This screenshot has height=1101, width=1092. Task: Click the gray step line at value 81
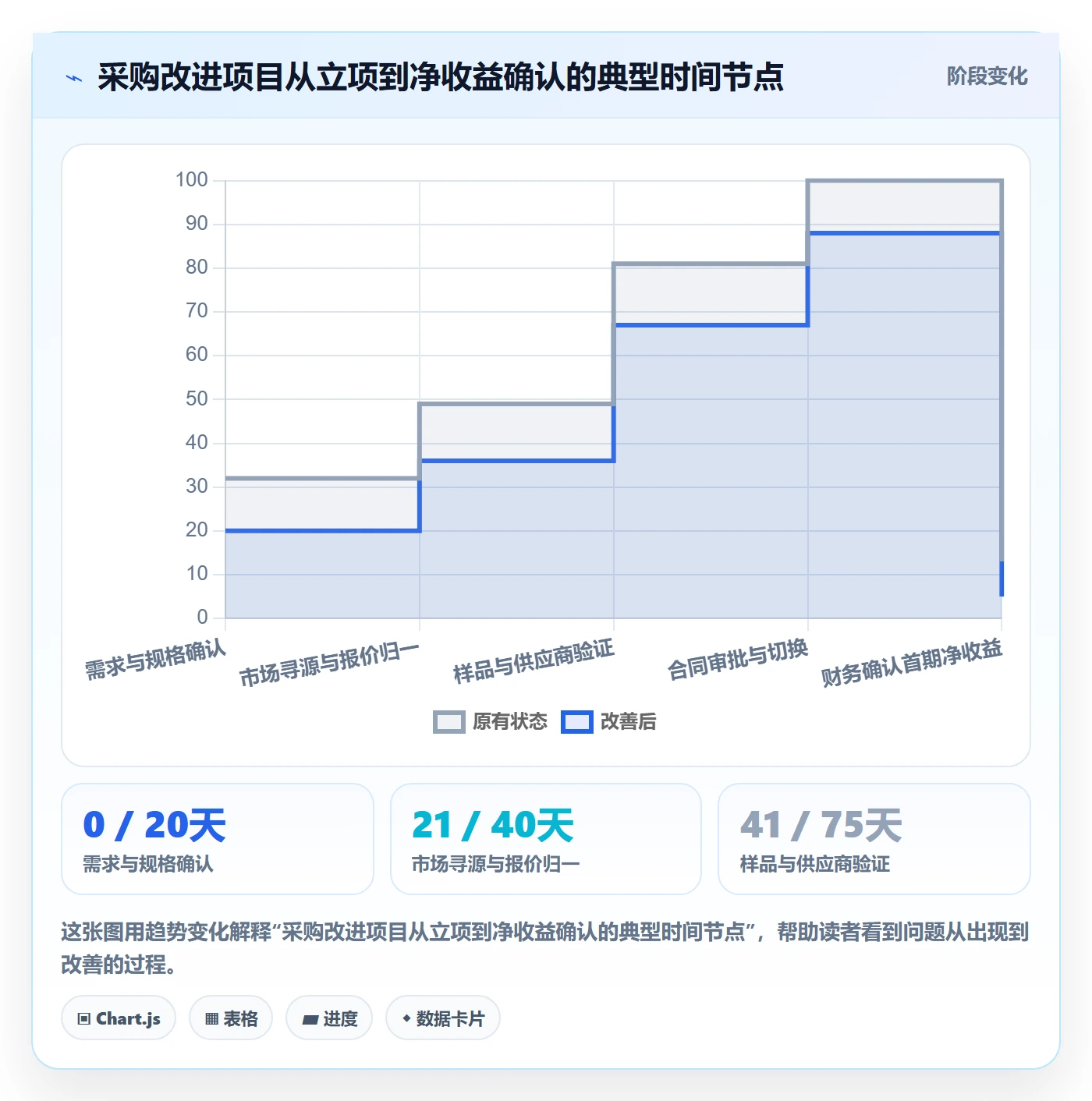pos(711,264)
